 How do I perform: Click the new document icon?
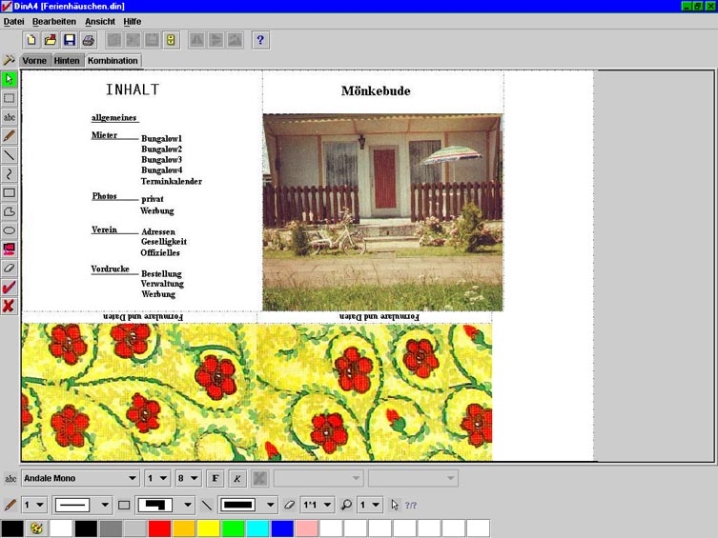pos(32,40)
